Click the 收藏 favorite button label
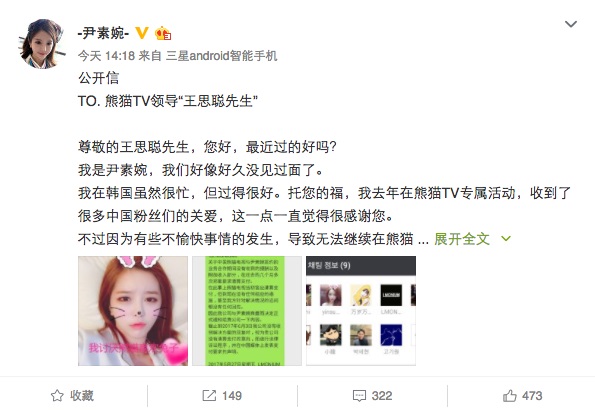This screenshot has height=412, width=595. 82,396
